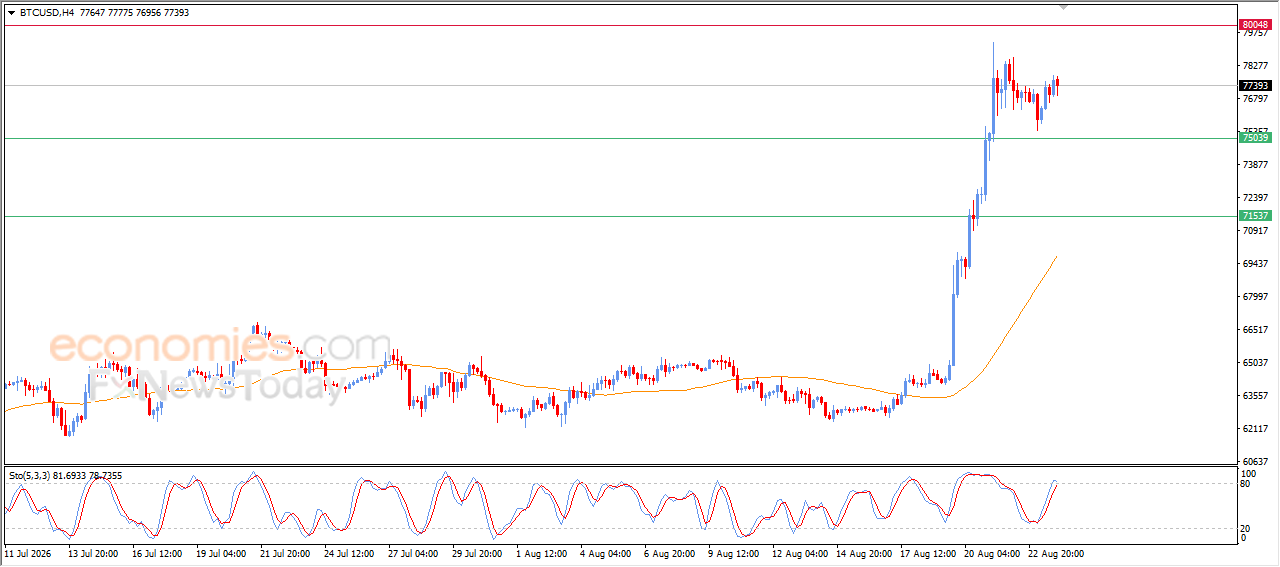The width and height of the screenshot is (1280, 567).
Task: Click the gray chart shift triangle marker
Action: coord(1063,8)
